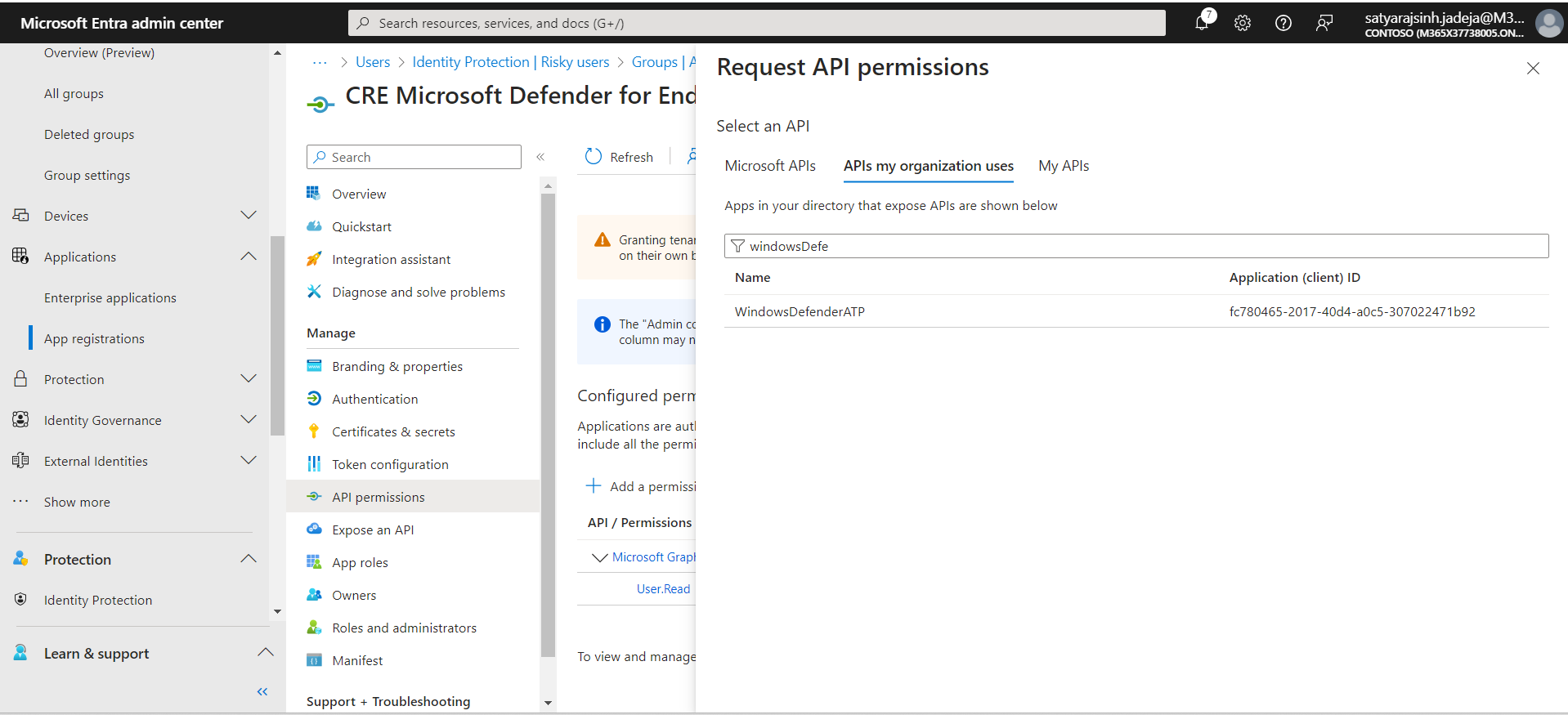The height and width of the screenshot is (715, 1568).
Task: Expand the External Identities chevron
Action: pyautogui.click(x=249, y=460)
